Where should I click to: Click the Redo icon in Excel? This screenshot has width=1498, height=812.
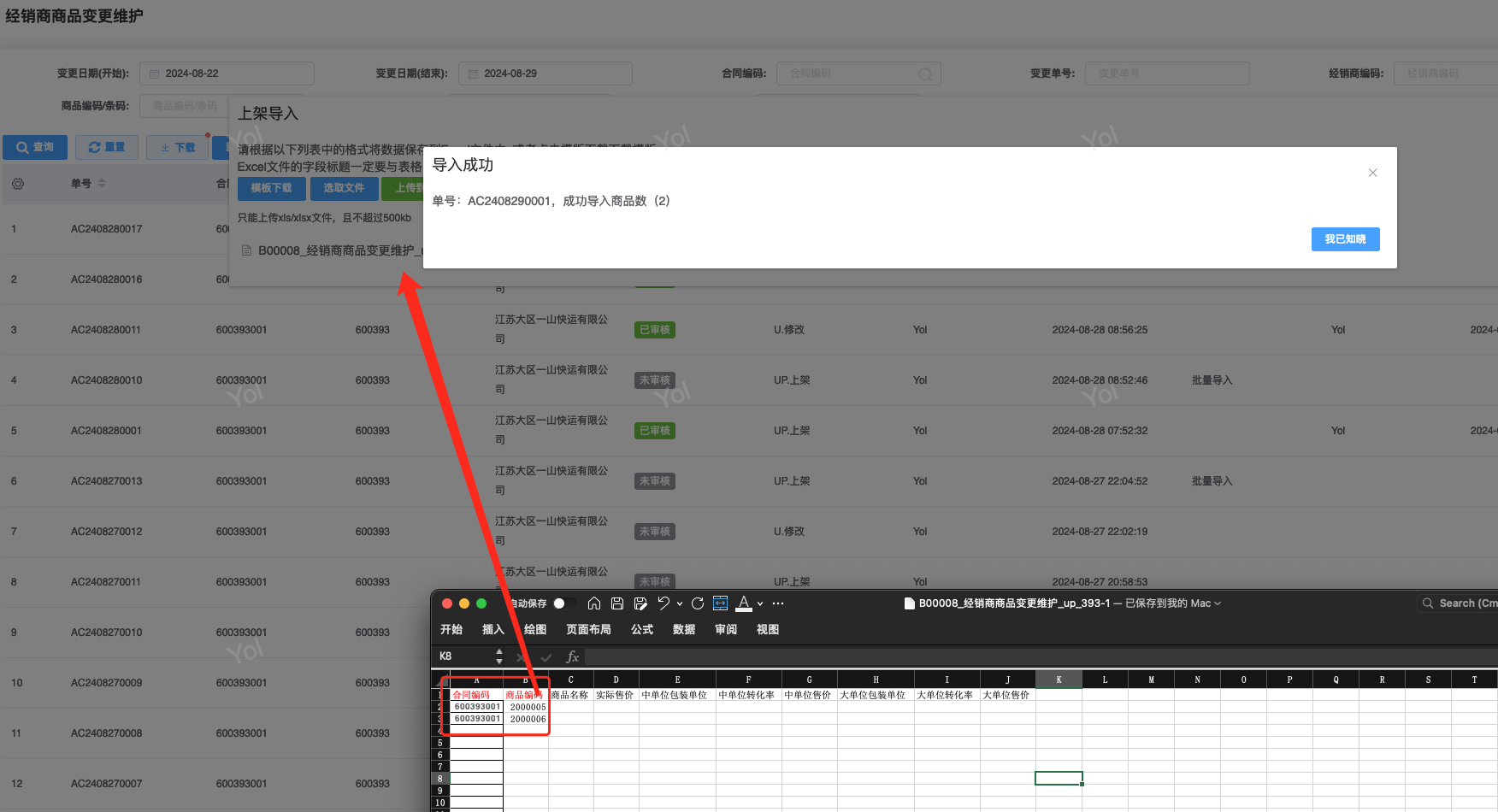tap(698, 603)
